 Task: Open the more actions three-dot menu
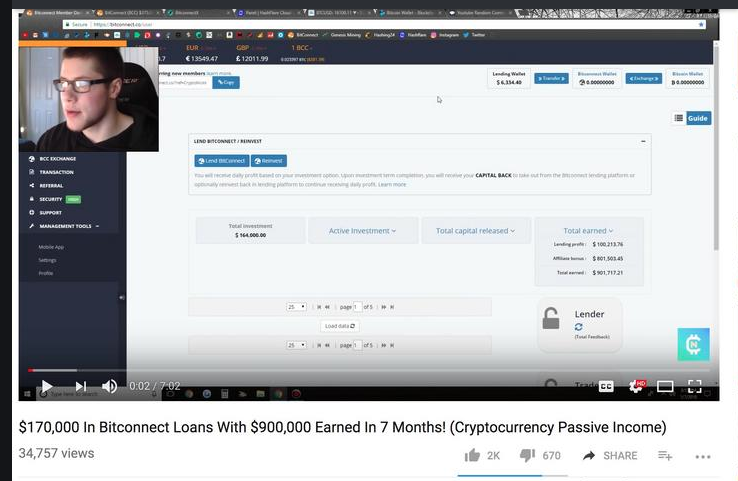703,457
